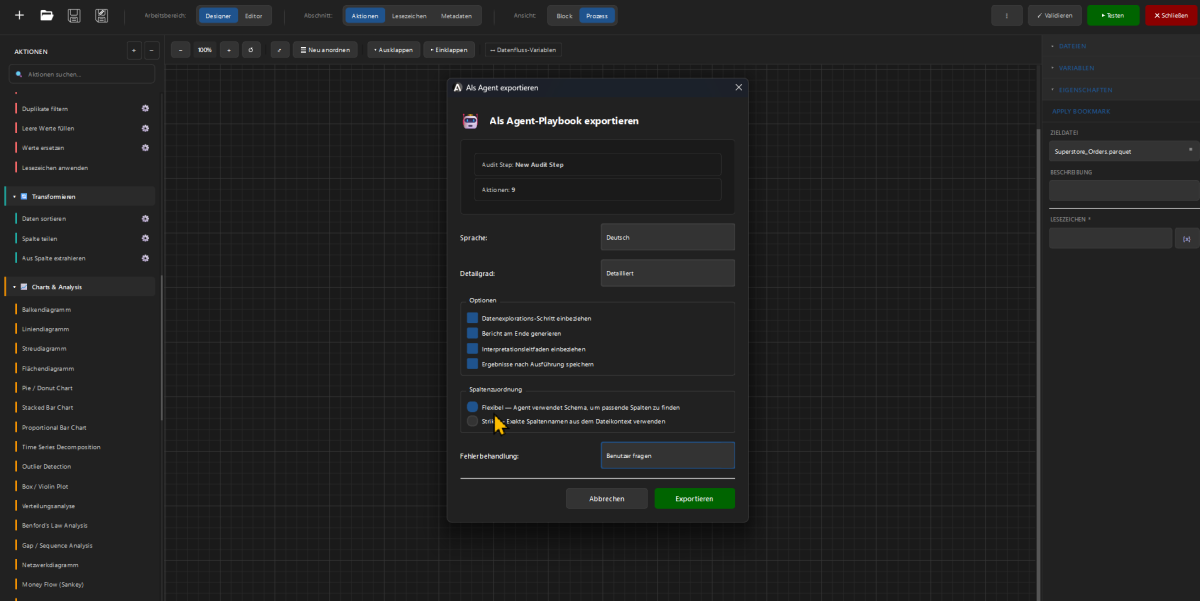Switch to the Editor workspace tab
This screenshot has height=601, width=1200.
254,16
